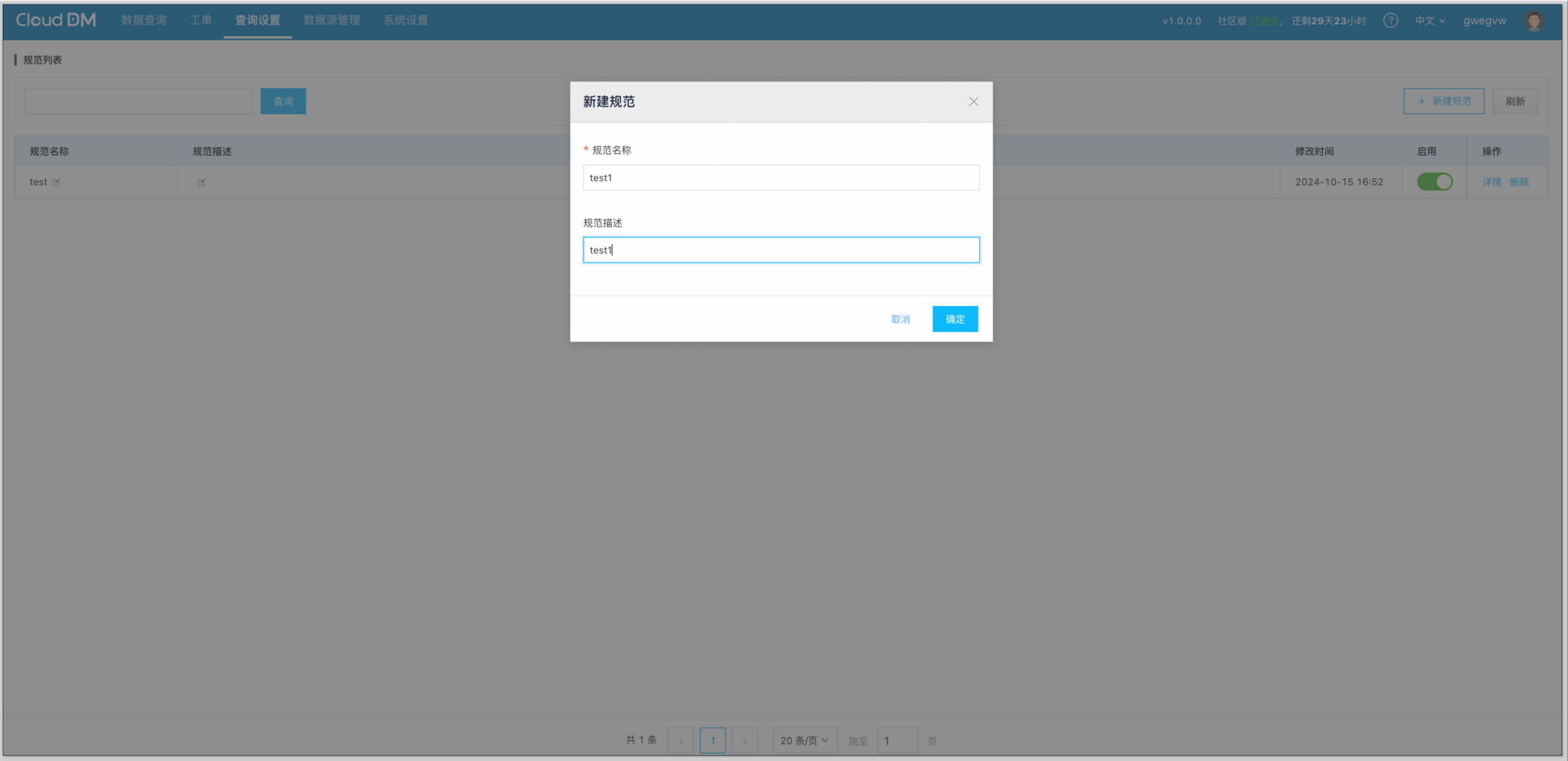Switch to 数据源管理 tab

332,20
